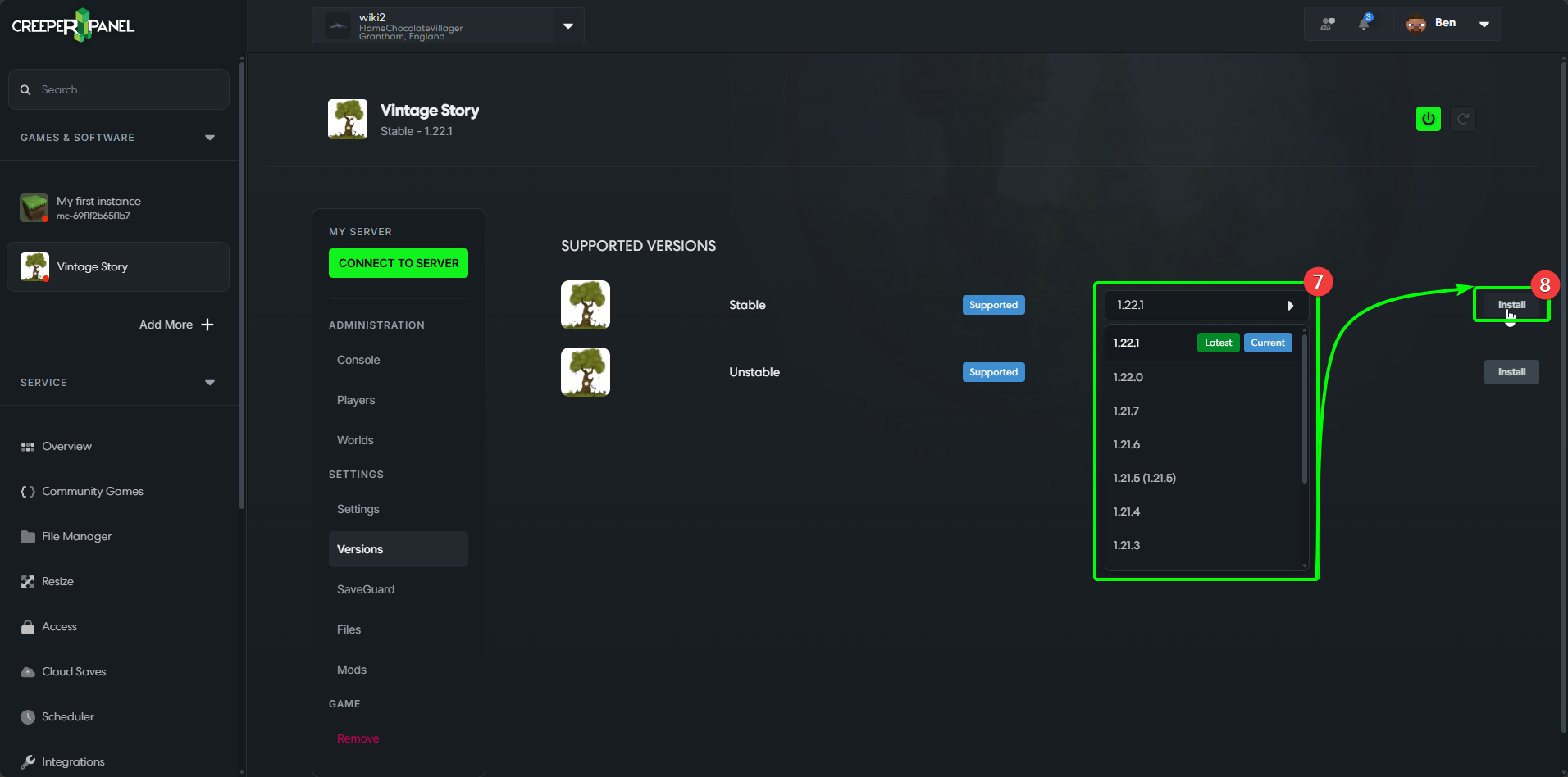Open the friends icon in header

[x=1328, y=24]
